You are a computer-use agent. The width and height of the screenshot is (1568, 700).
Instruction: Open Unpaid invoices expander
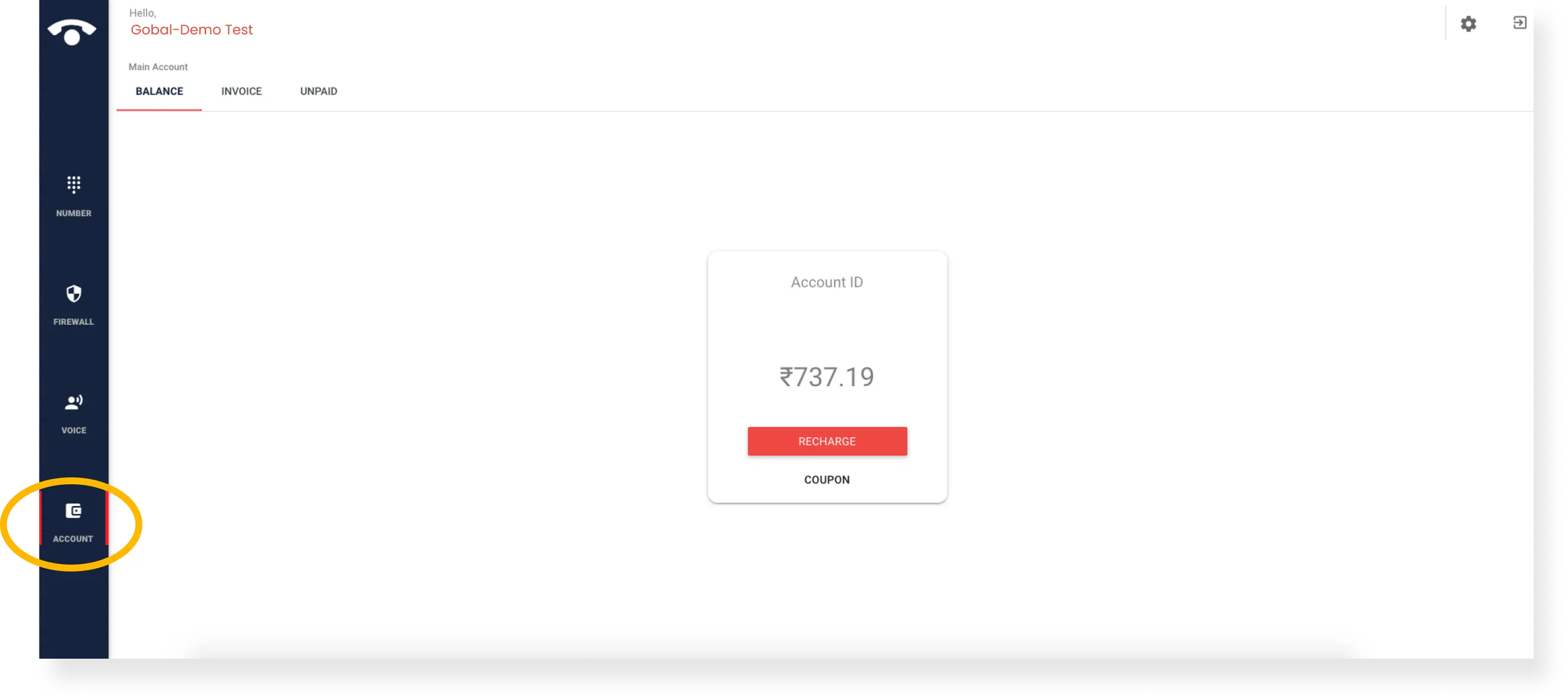point(318,91)
